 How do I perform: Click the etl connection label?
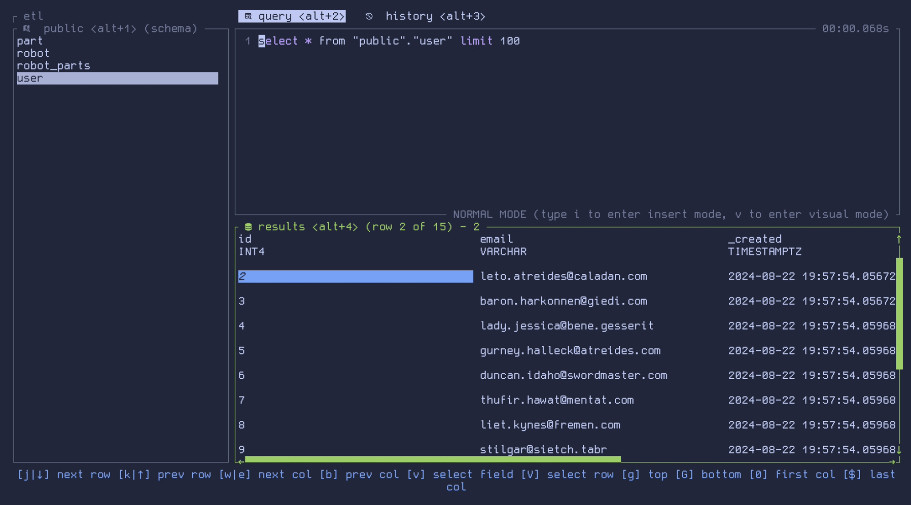pos(33,16)
